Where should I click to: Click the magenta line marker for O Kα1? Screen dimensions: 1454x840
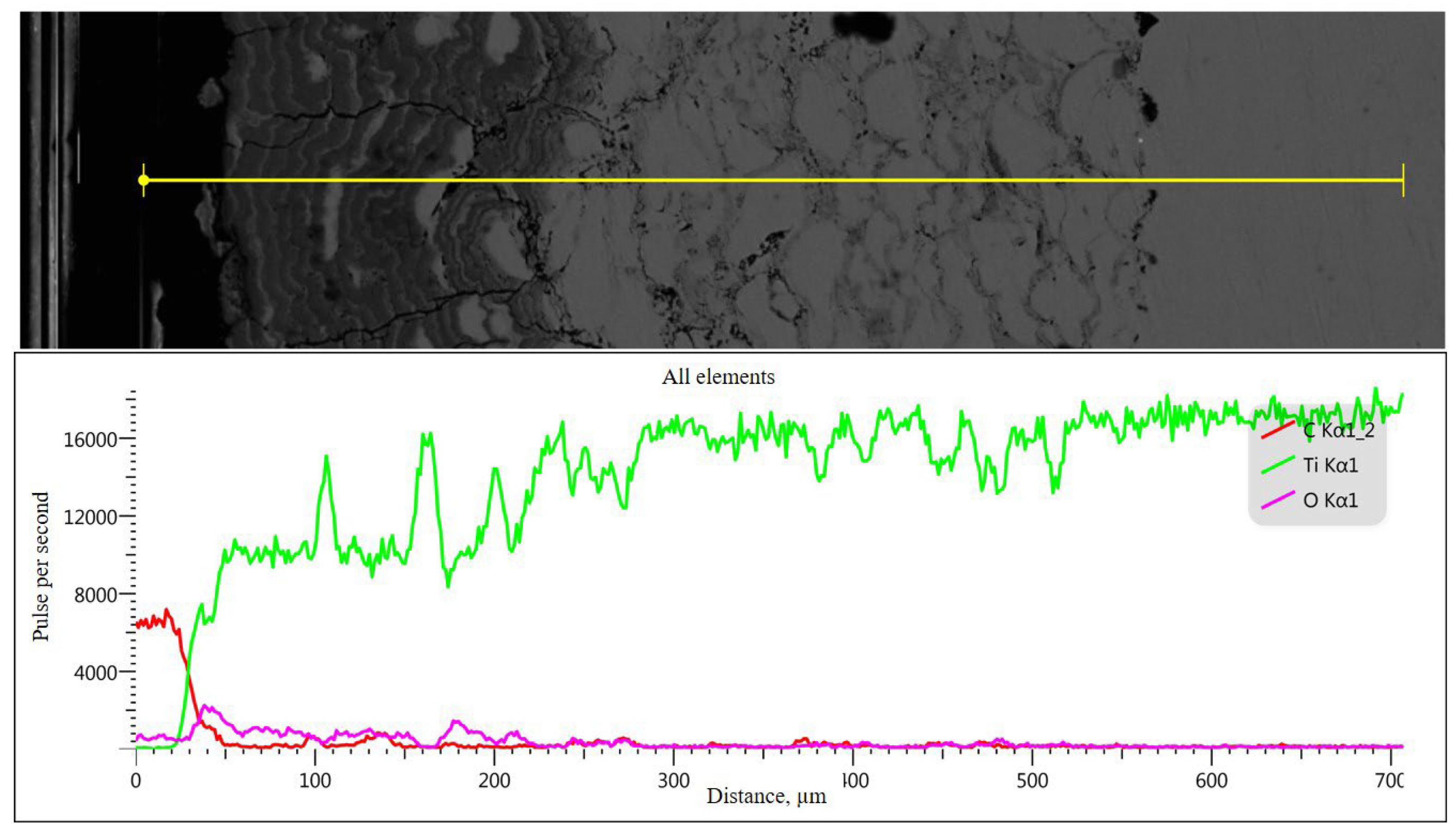[x=1278, y=499]
